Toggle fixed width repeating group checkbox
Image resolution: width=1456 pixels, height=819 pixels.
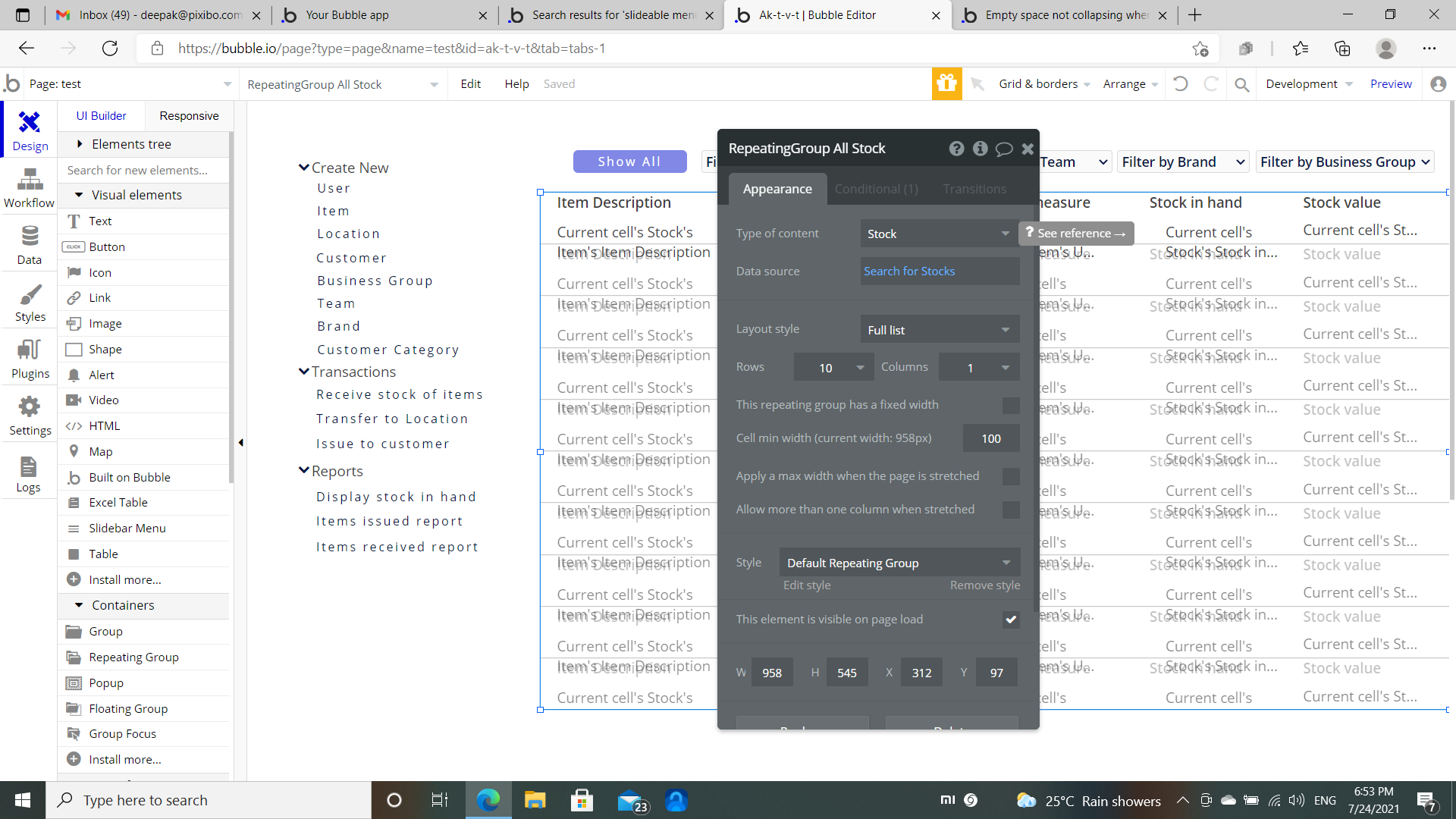tap(1010, 405)
